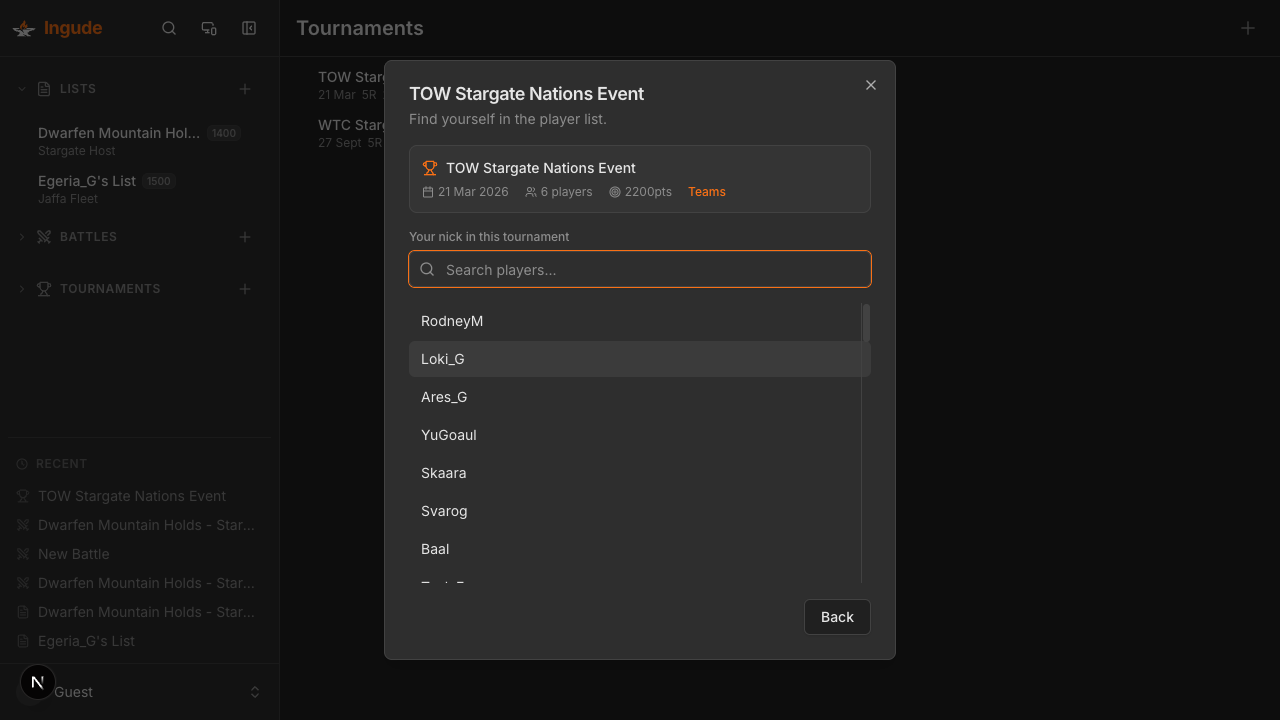Viewport: 1280px width, 720px height.
Task: Click the plus icon beside the Tournaments title
Action: (1247, 28)
